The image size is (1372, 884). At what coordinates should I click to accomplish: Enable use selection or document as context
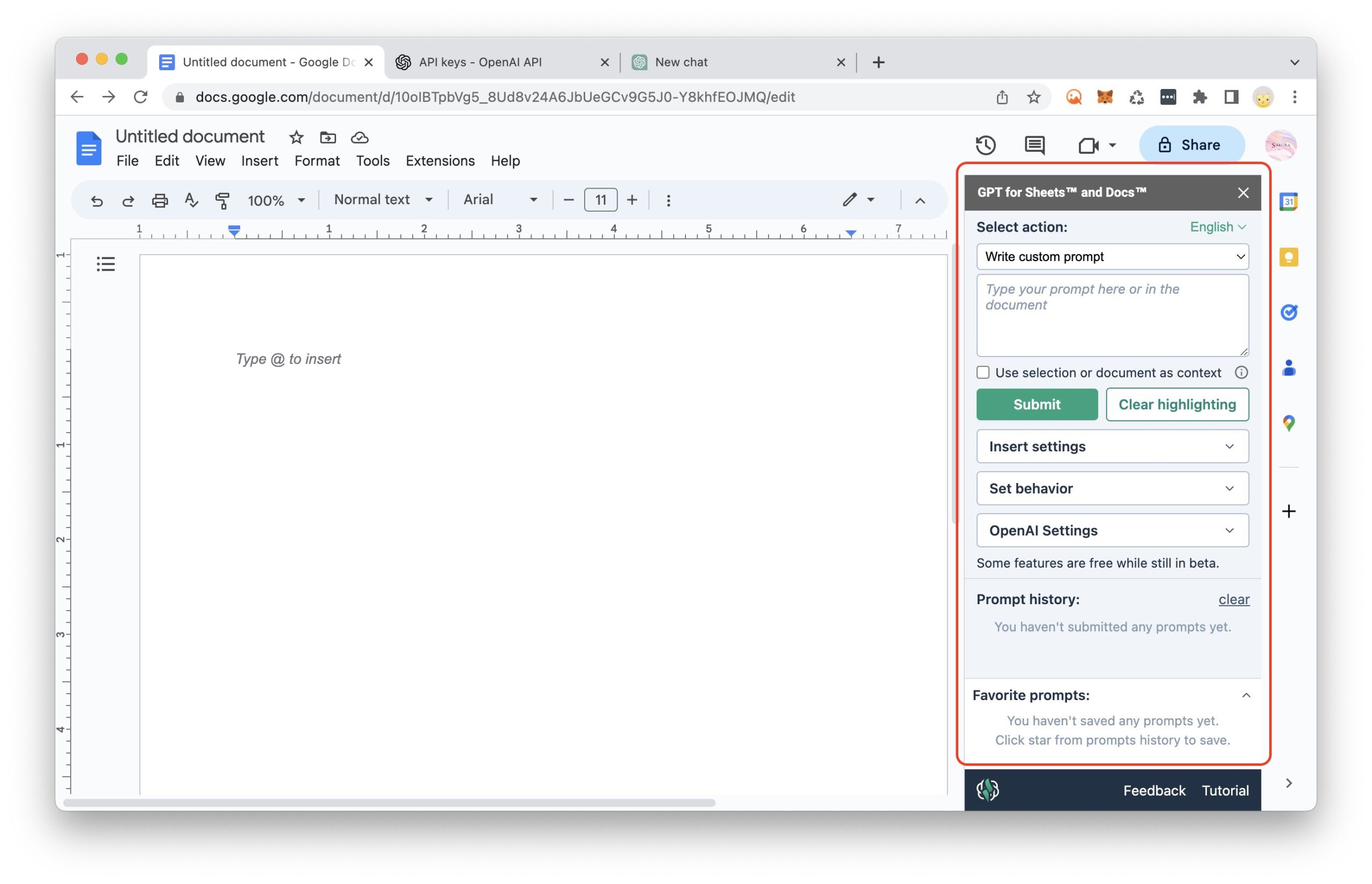point(983,373)
